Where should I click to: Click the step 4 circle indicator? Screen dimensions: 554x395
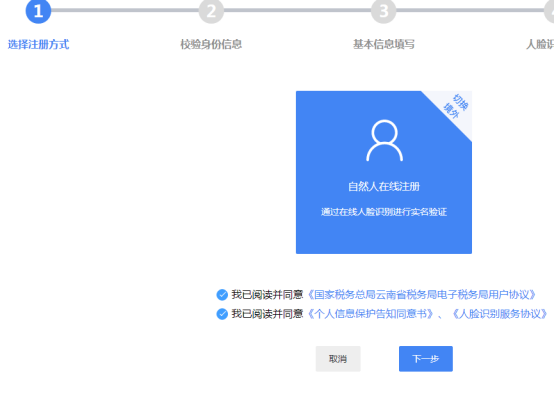click(550, 11)
